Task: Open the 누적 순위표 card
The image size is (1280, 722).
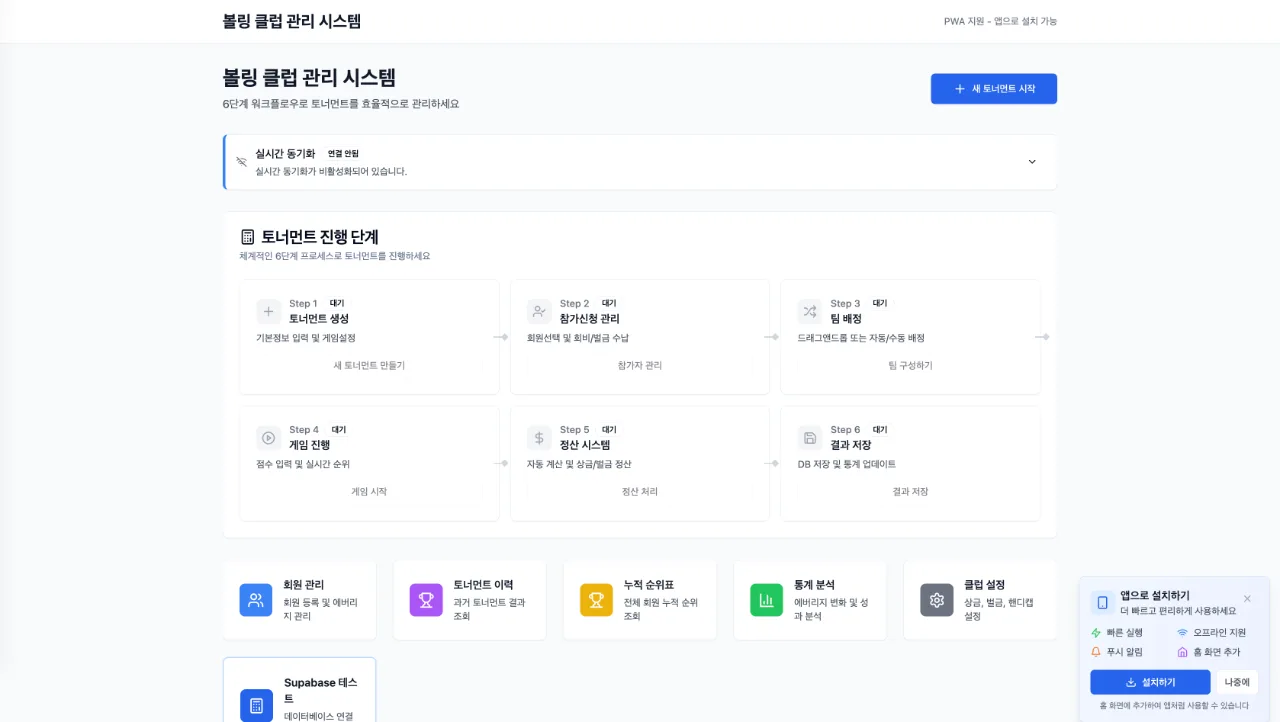Action: (x=640, y=600)
